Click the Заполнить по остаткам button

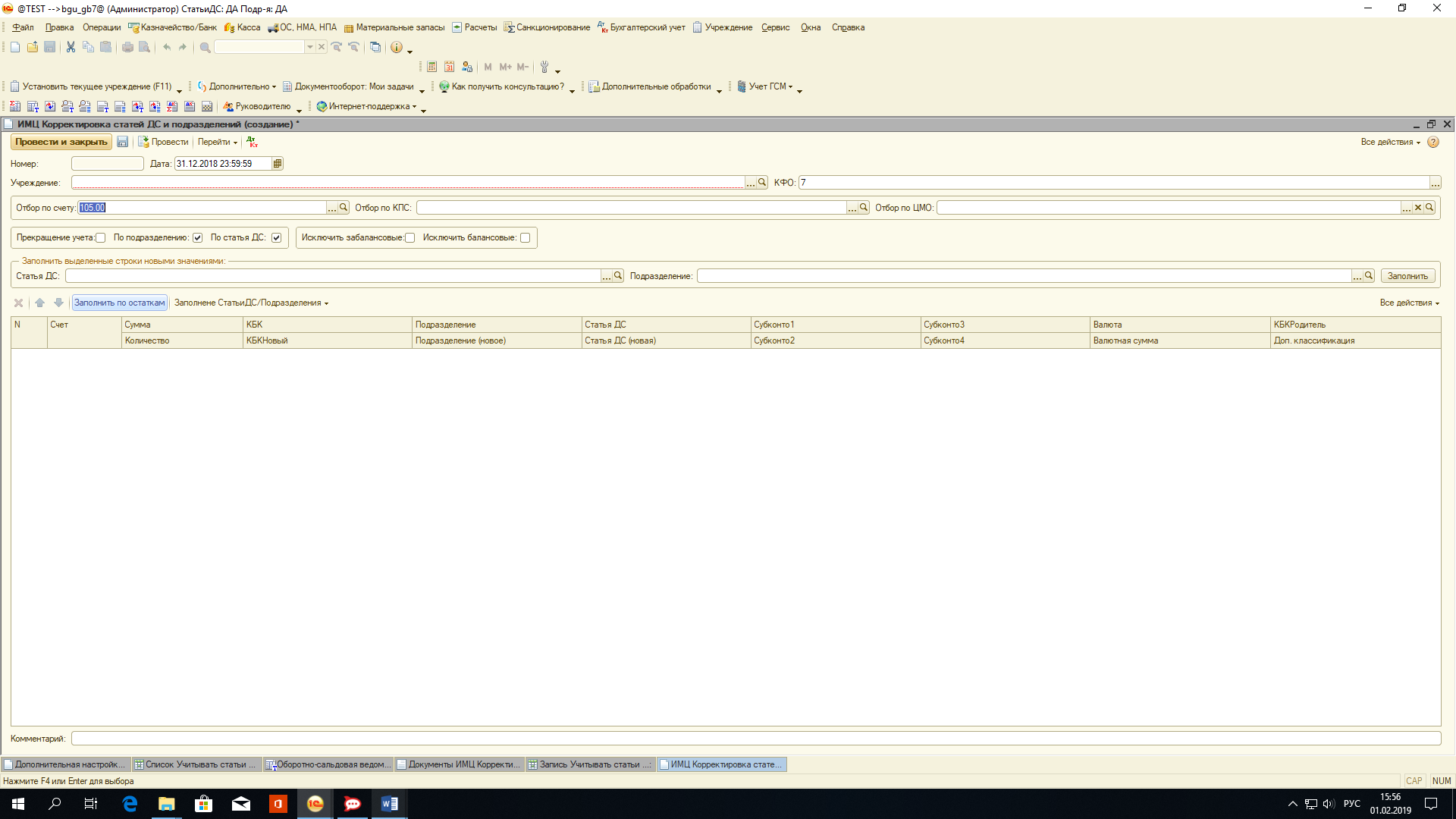[119, 303]
